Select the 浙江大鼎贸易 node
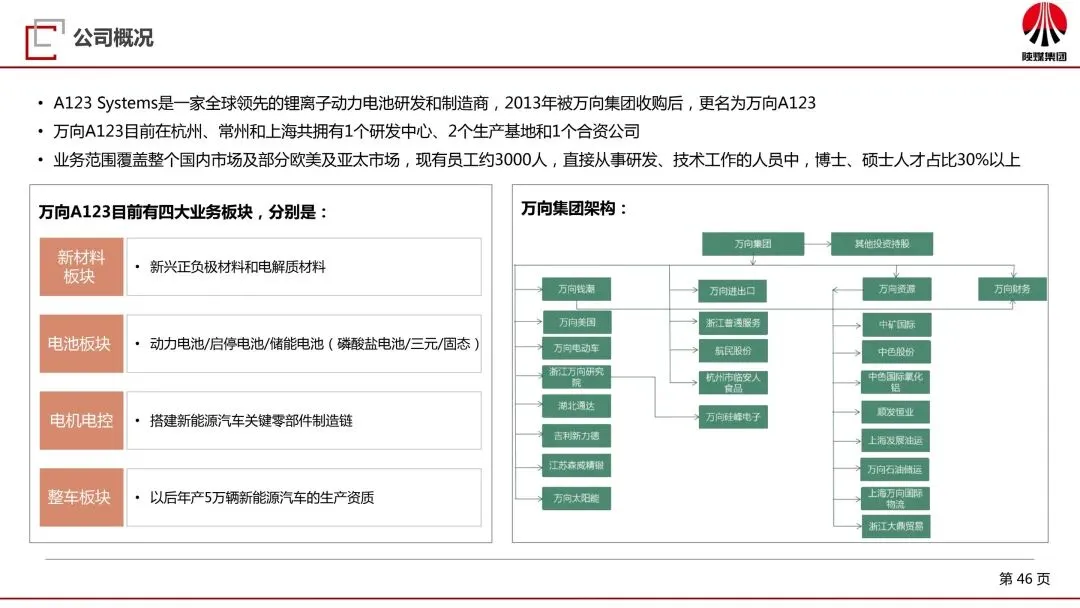This screenshot has width=1080, height=608. [895, 527]
